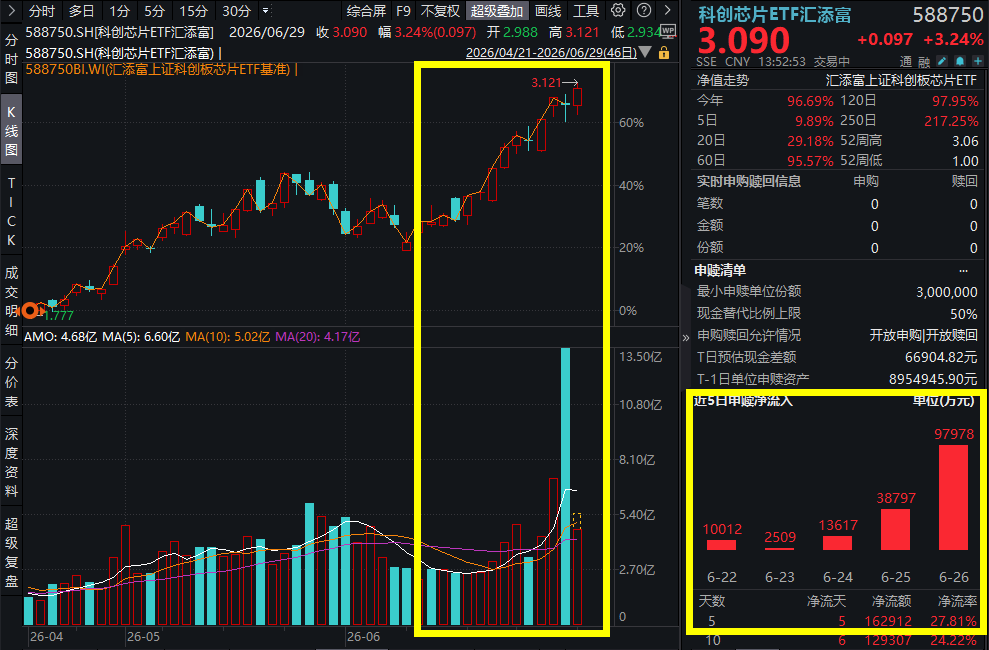Open more options in 申赎清单 header
Viewport: 989px width, 650px height.
coord(963,270)
